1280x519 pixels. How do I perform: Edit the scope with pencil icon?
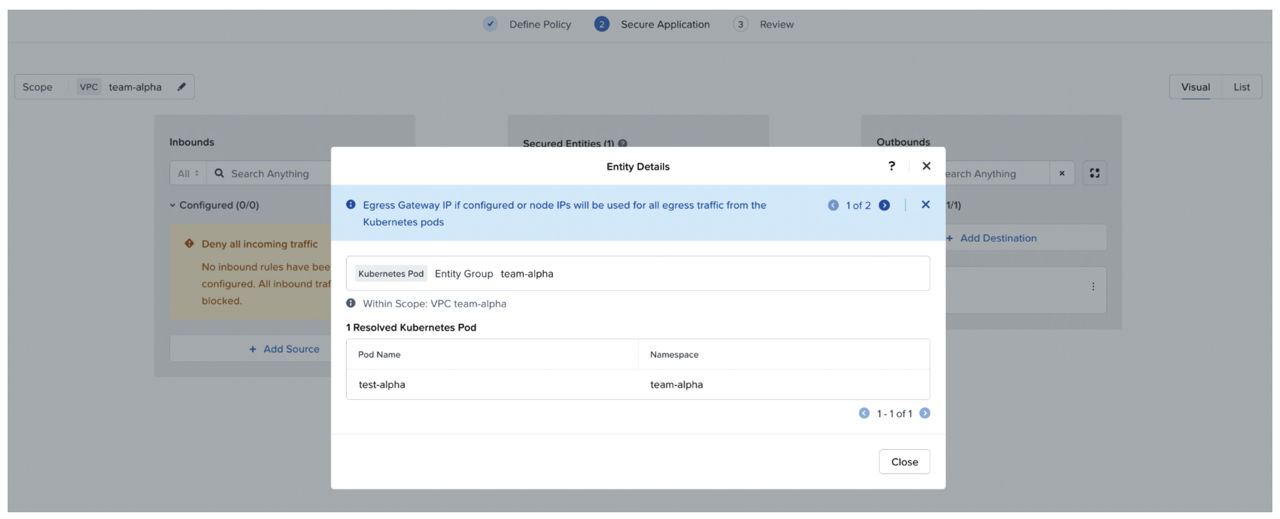tap(181, 87)
